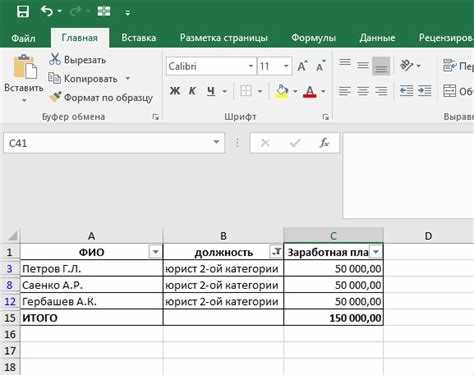This screenshot has height=375, width=474.
Task: Open the filter dropdown in ФИО header
Action: [155, 252]
